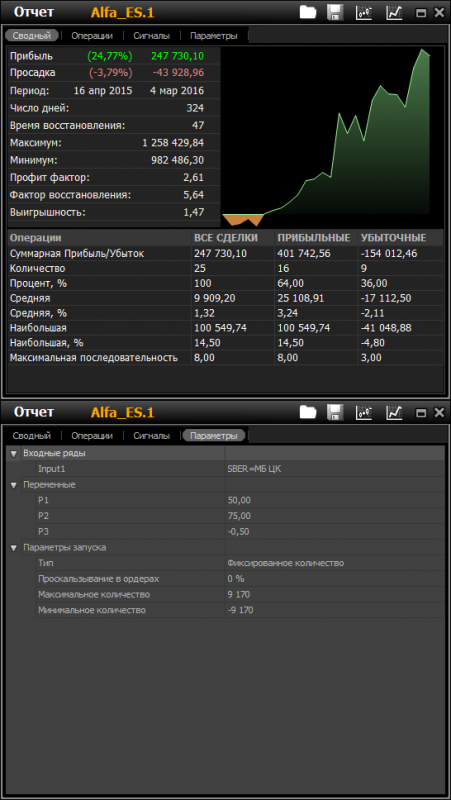451x800 pixels.
Task: Select the Количество row label
Action: 37,268
